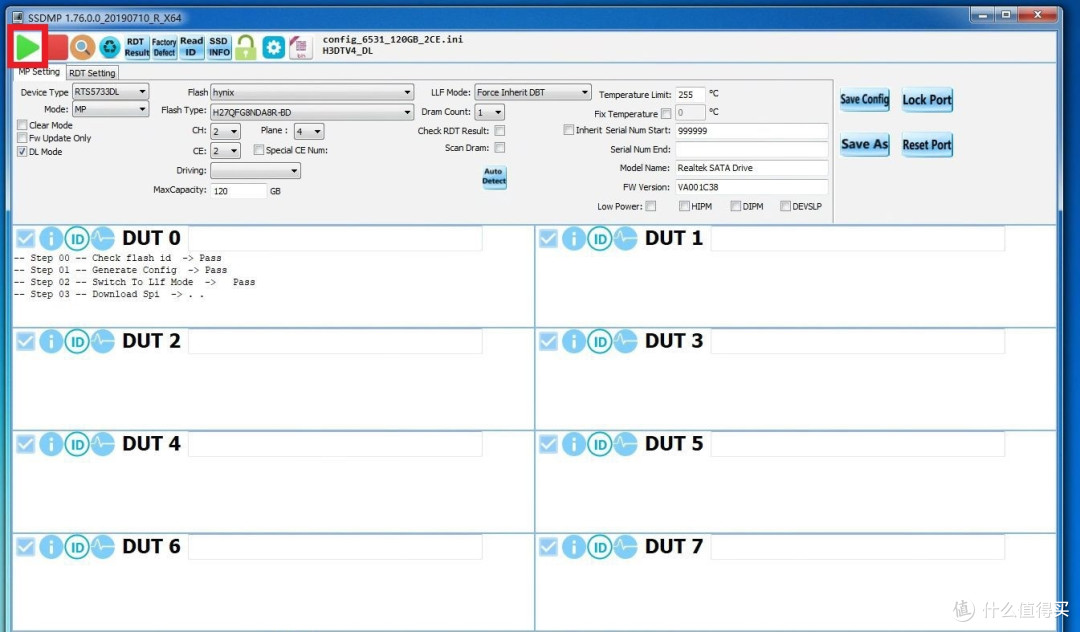
Task: Click the Factory Defect toolbar icon
Action: coord(164,47)
